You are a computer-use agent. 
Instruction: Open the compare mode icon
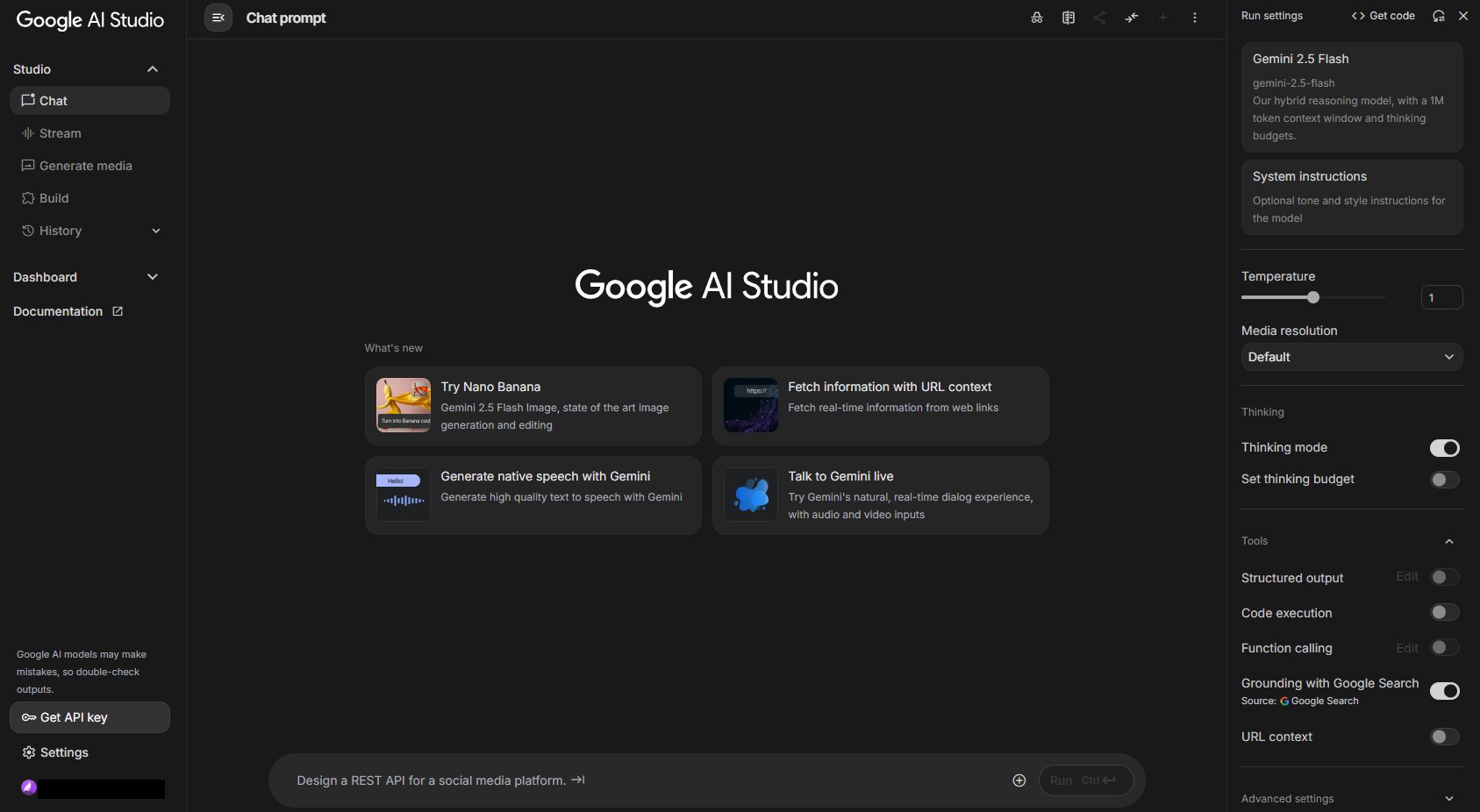pyautogui.click(x=1069, y=18)
